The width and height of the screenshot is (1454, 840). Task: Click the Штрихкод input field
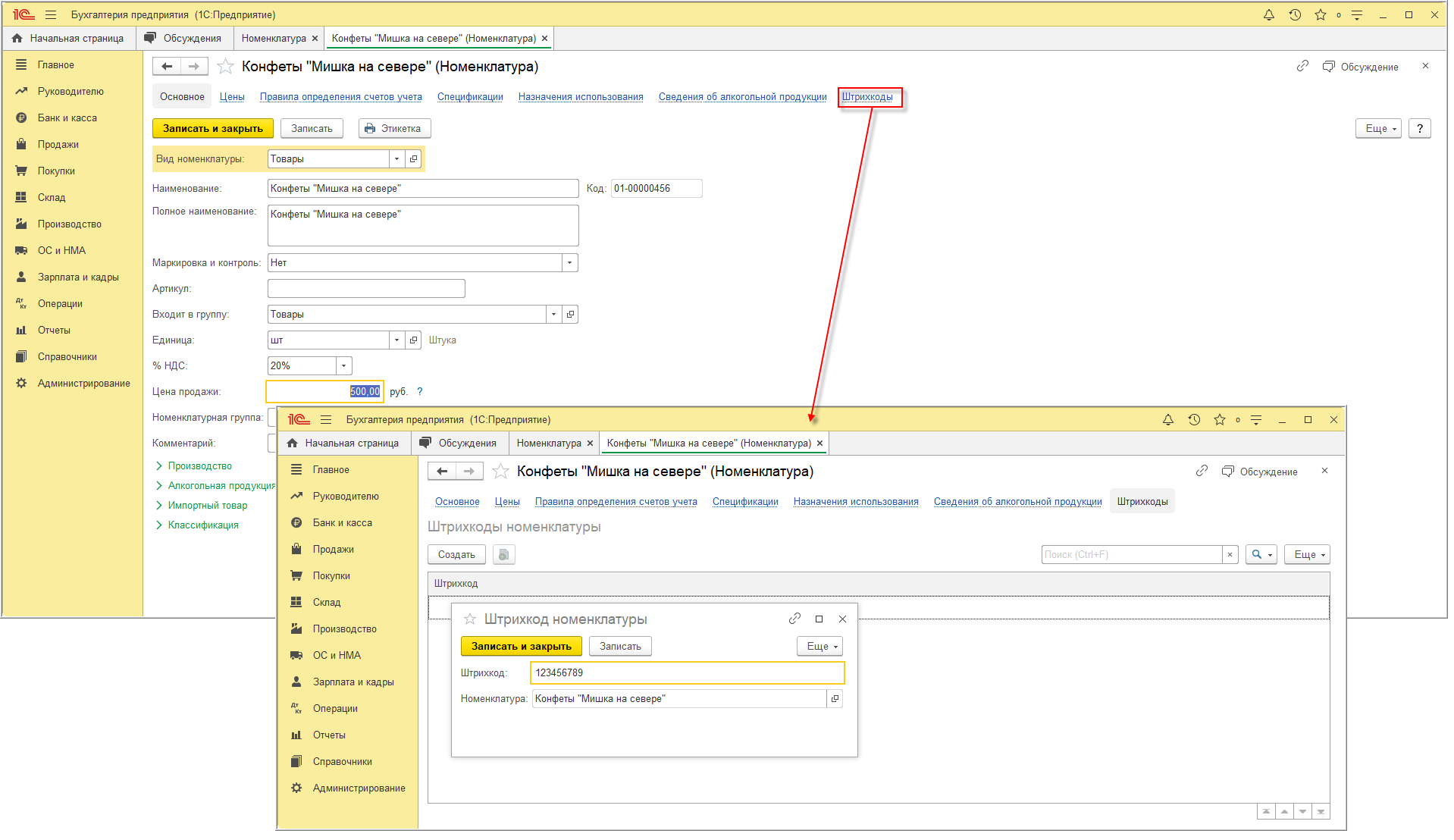688,672
